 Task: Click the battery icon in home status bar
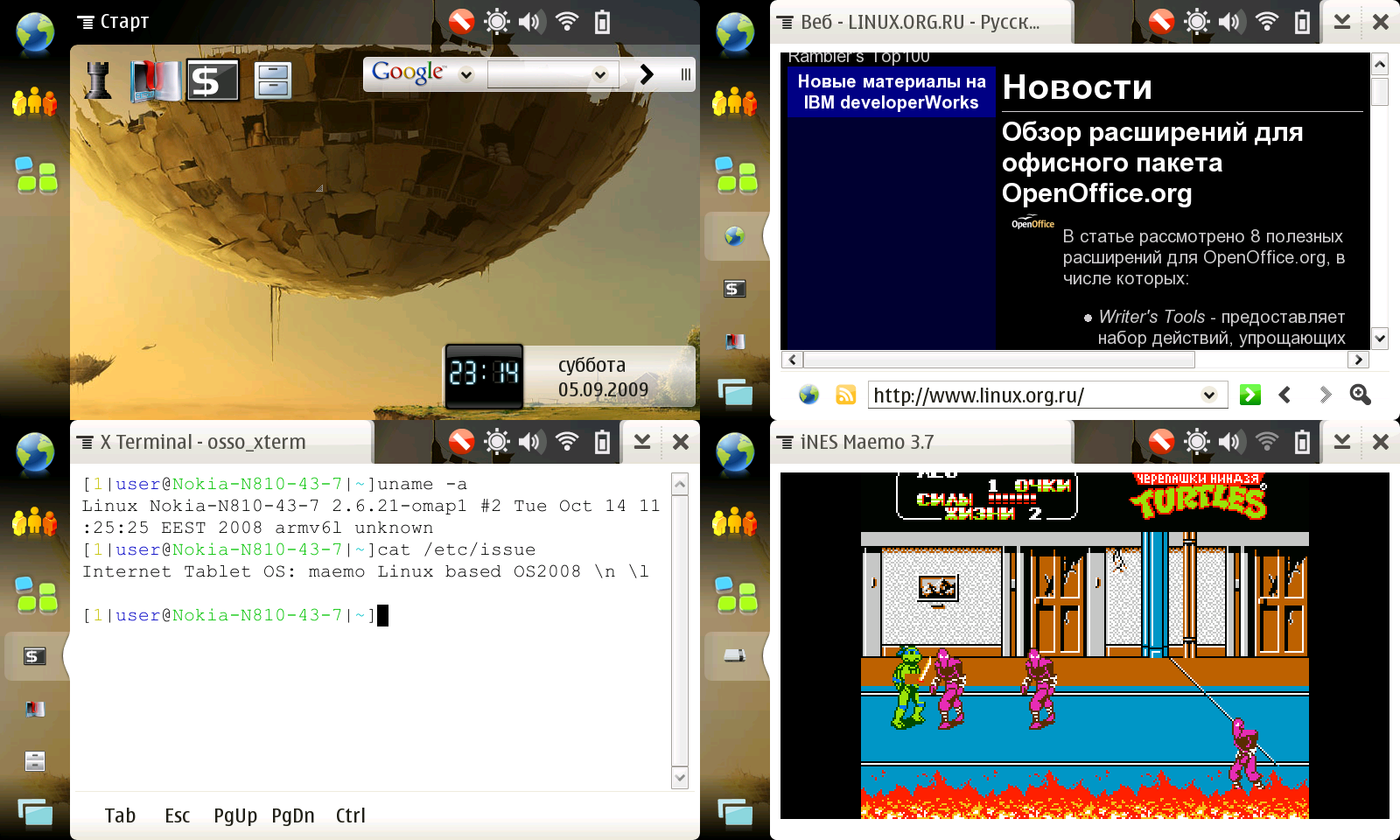602,21
